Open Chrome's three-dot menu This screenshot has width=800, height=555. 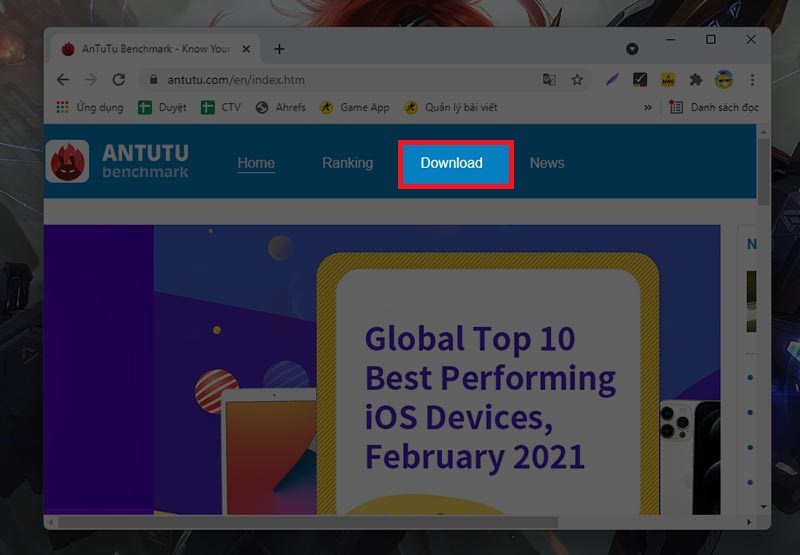pos(752,80)
